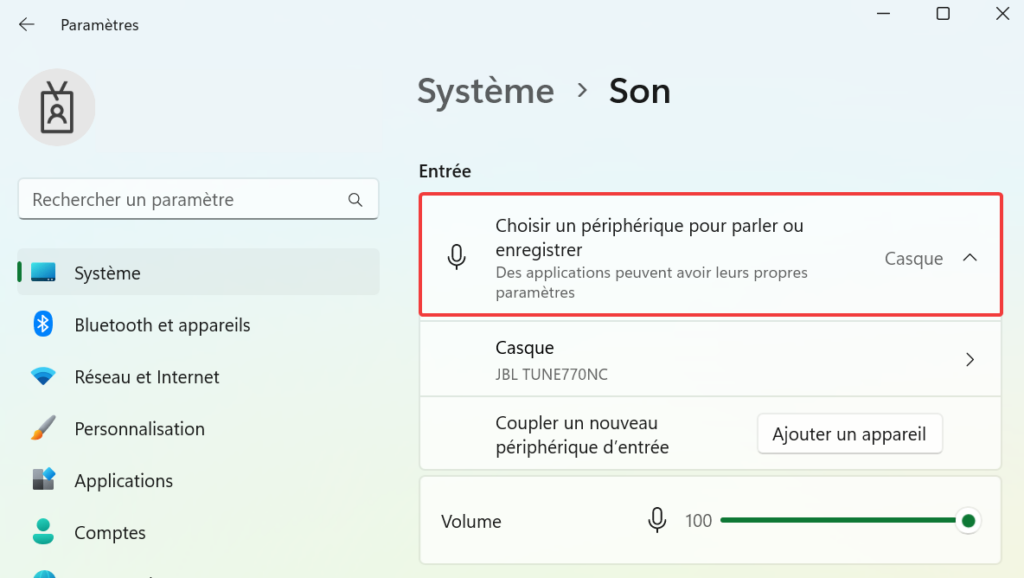Screen dimensions: 1024x578
Task: Select the Bluetooth et appareils icon
Action: pos(43,324)
